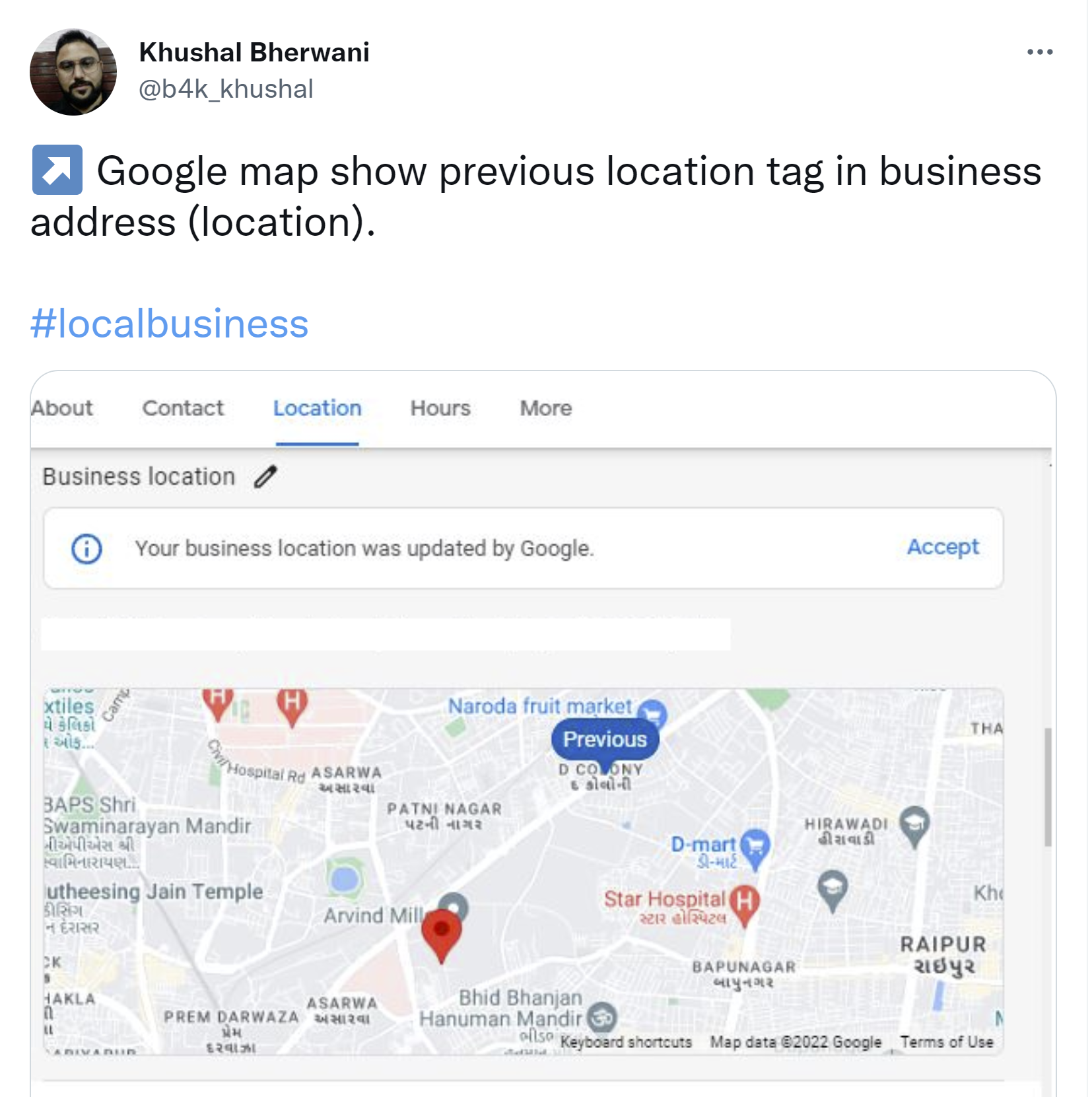The image size is (1092, 1097).
Task: Open the Hours tab
Action: coord(440,408)
